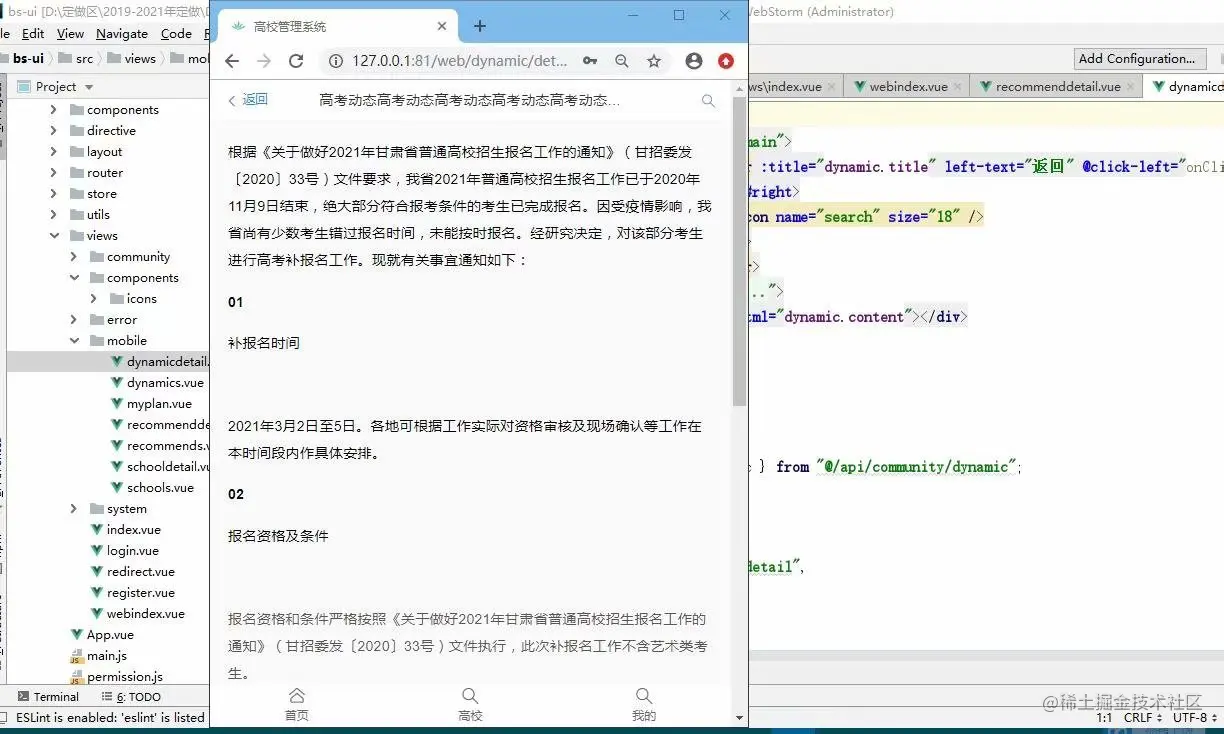This screenshot has width=1224, height=734.
Task: Select the 高校管理系统 browser tab
Action: click(338, 27)
